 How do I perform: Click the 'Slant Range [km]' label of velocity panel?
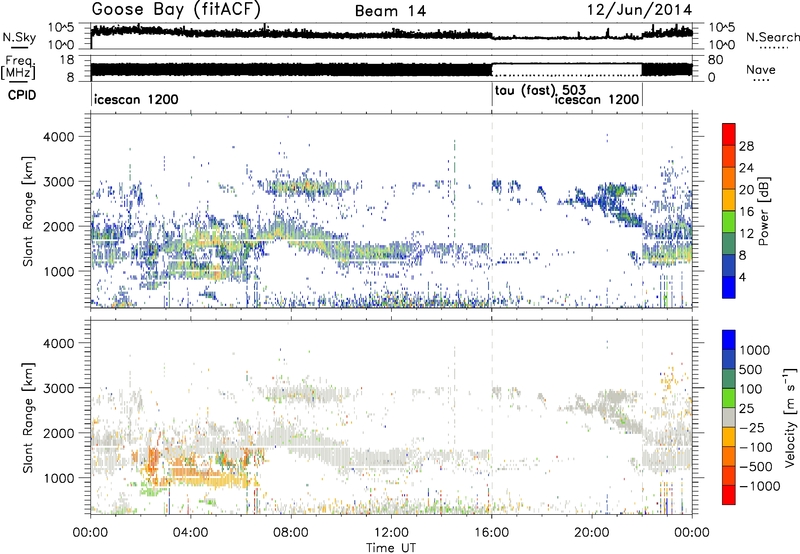(28, 417)
